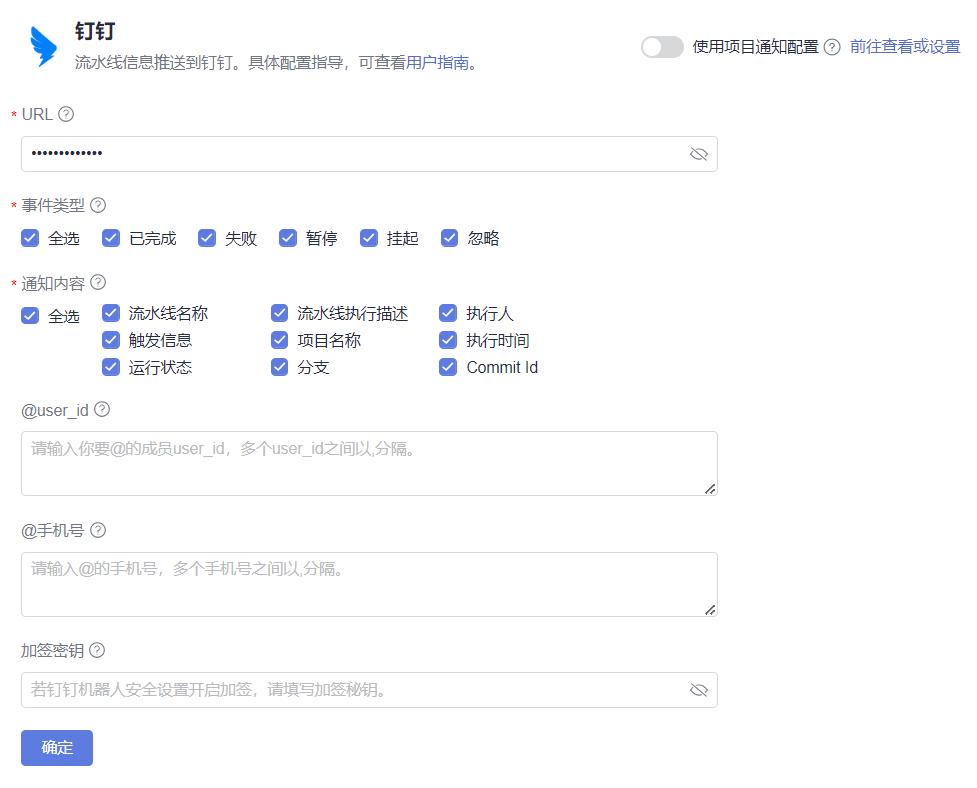Focus the @user_id text area
Image resolution: width=977 pixels, height=788 pixels.
coord(368,464)
